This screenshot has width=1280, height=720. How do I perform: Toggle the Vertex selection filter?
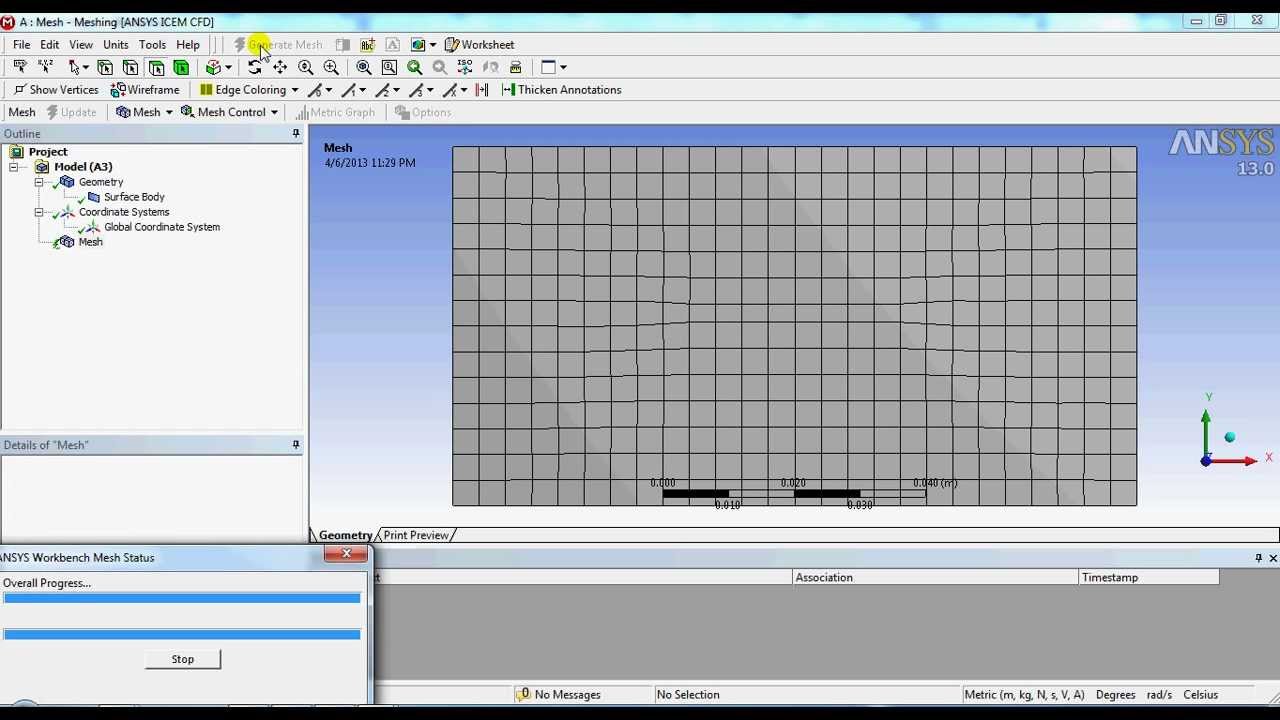105,67
